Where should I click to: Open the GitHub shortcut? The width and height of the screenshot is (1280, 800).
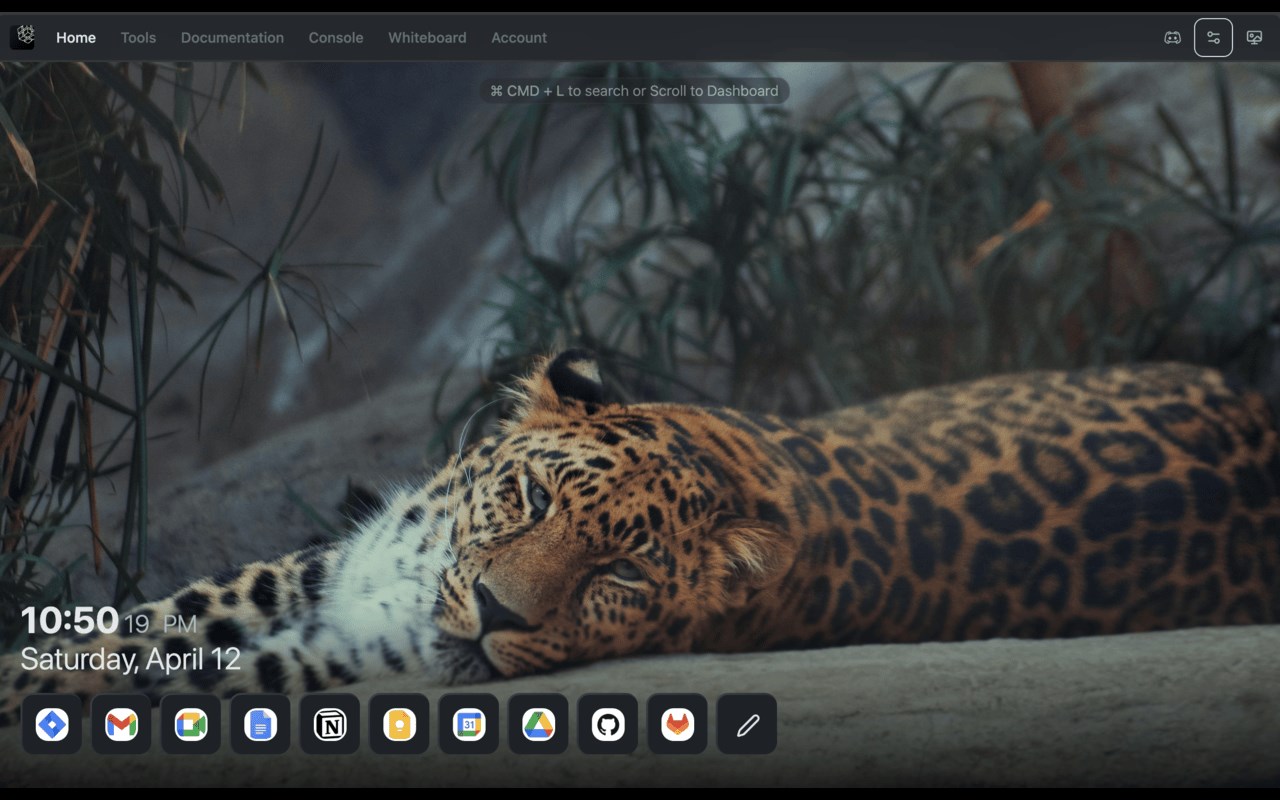pyautogui.click(x=608, y=724)
